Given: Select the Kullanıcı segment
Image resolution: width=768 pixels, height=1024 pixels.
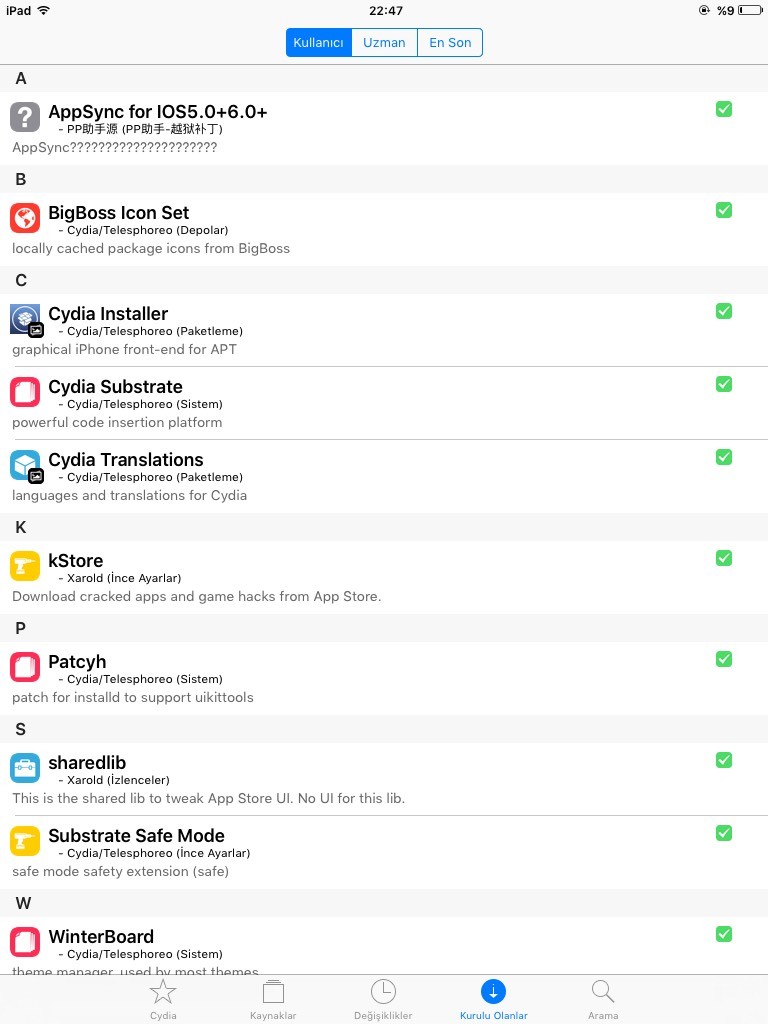Looking at the screenshot, I should [x=319, y=42].
